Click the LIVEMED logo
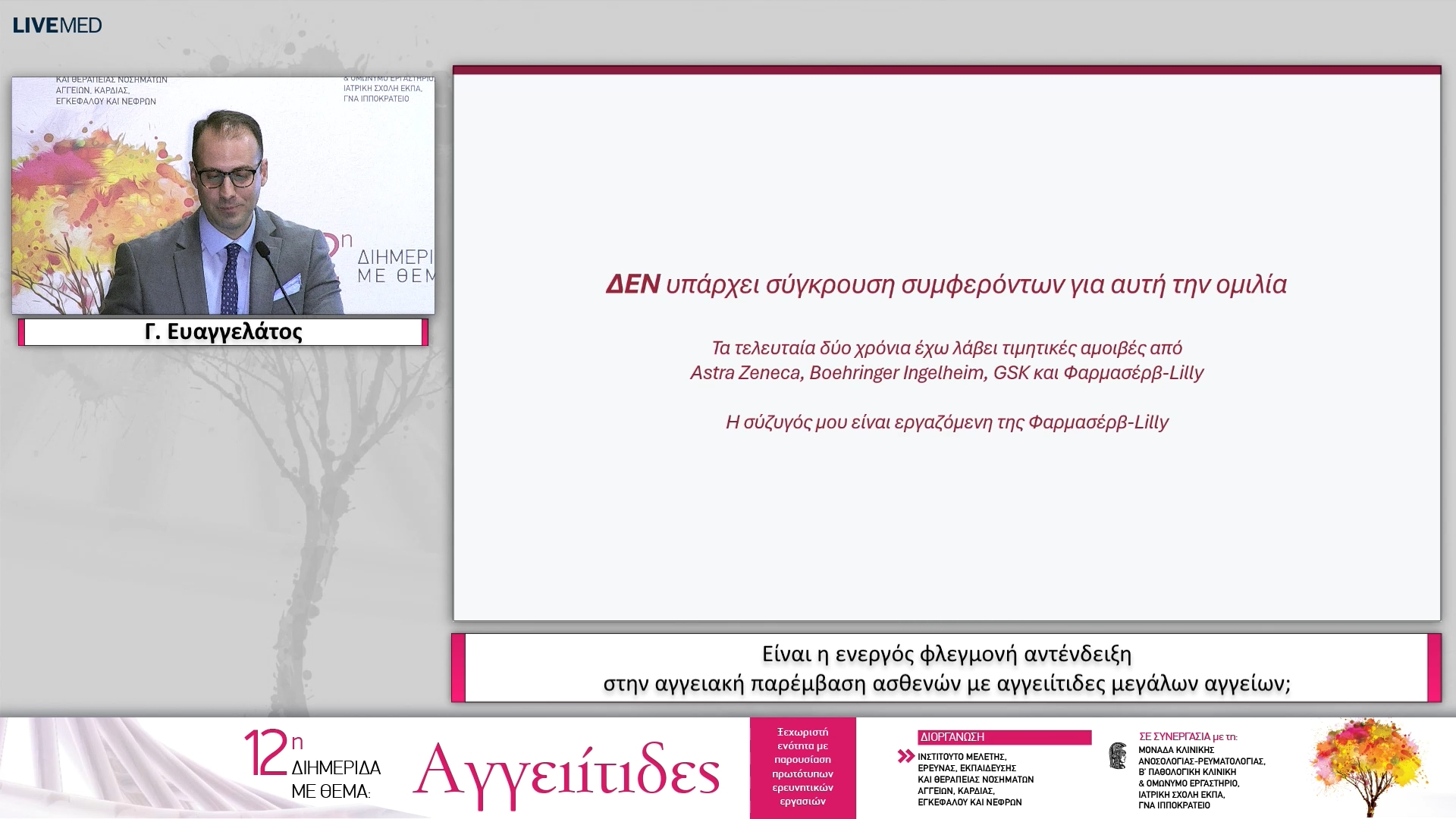The height and width of the screenshot is (819, 1456). point(57,25)
